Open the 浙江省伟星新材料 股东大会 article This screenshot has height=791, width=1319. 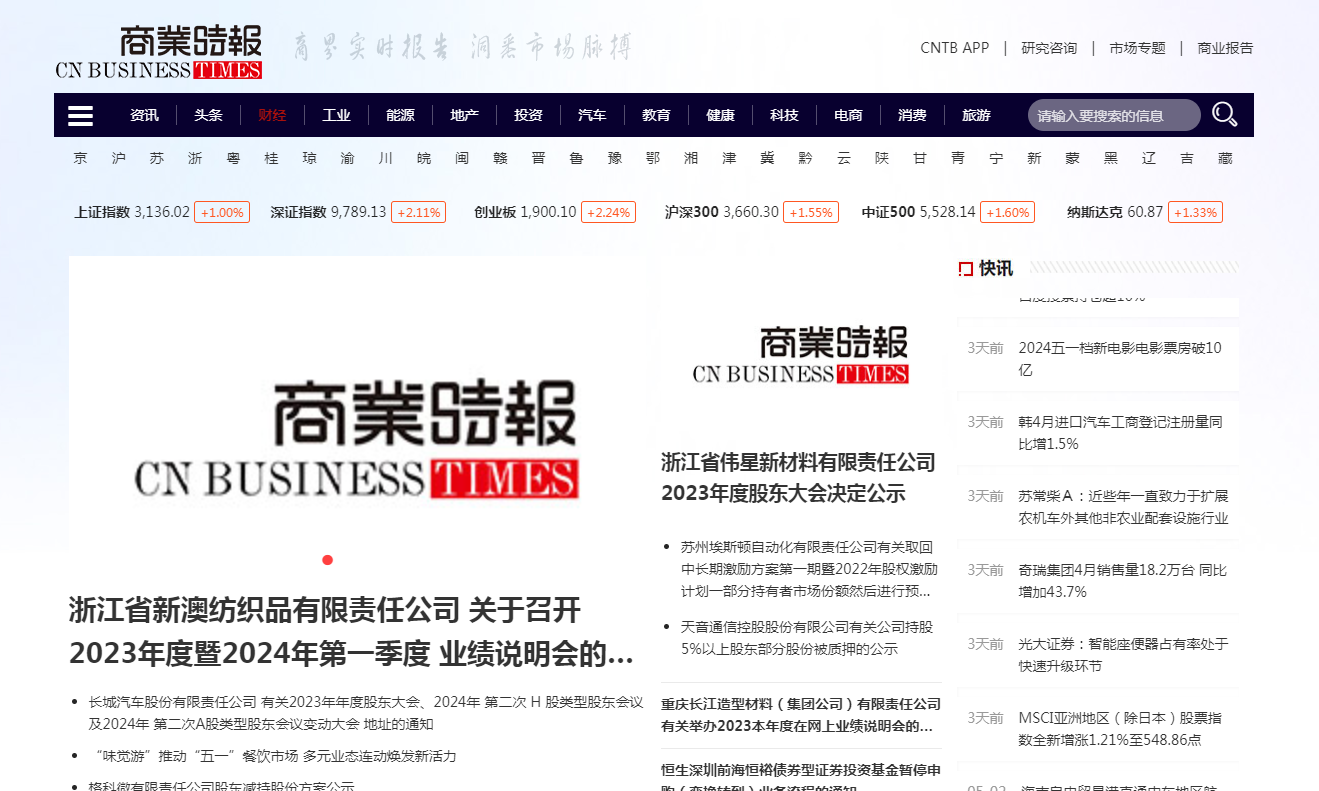pyautogui.click(x=799, y=477)
